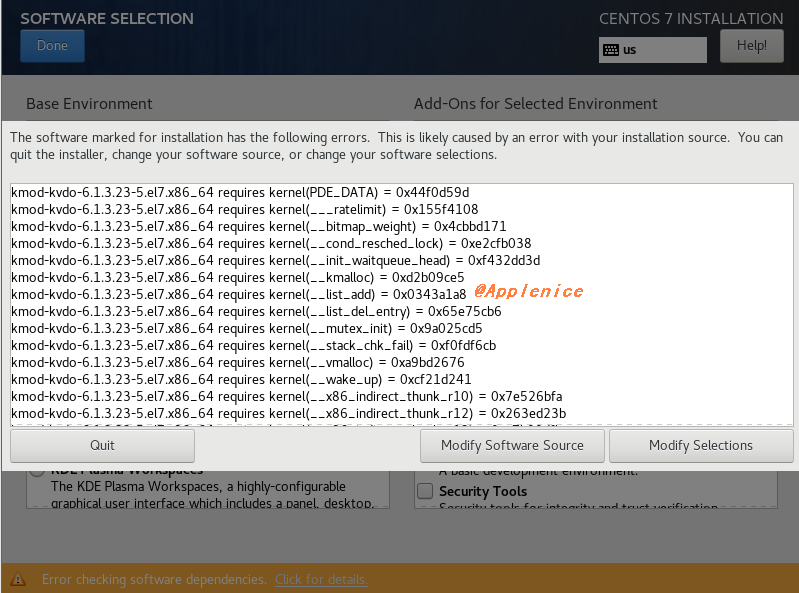Screen dimensions: 799x593
Task: Open the 'Click for details' link
Action: (x=321, y=580)
